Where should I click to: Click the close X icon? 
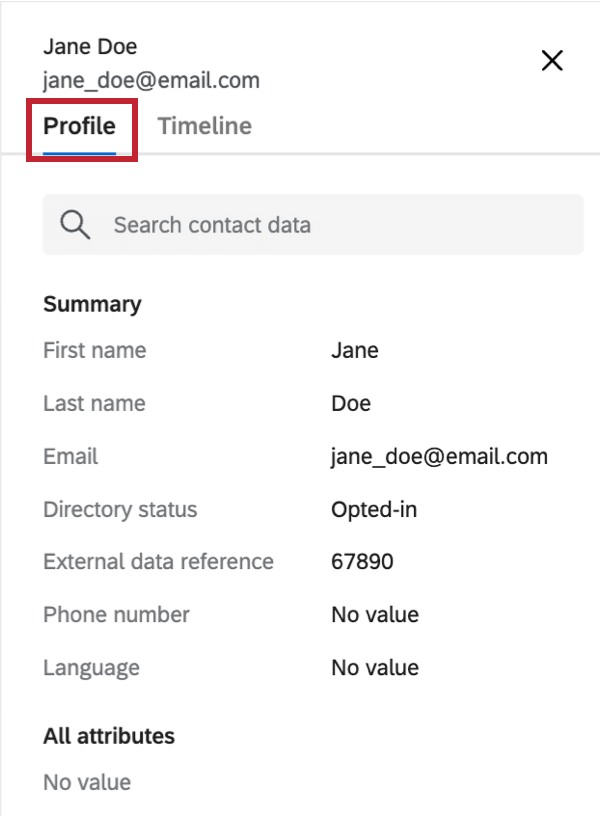[551, 61]
